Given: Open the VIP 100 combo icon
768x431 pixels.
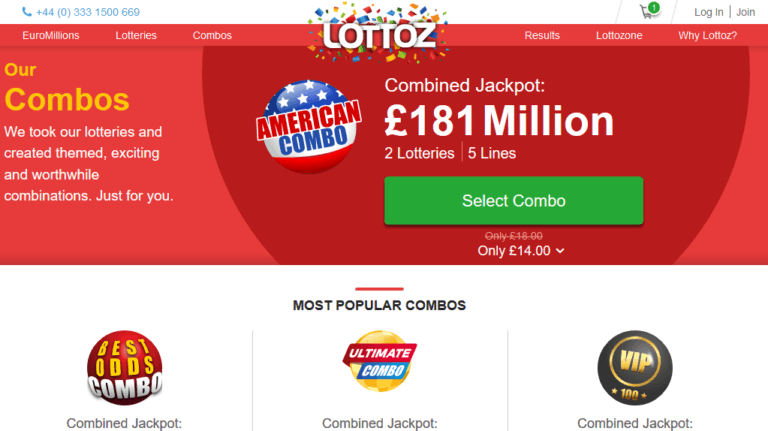Looking at the screenshot, I should (x=635, y=367).
